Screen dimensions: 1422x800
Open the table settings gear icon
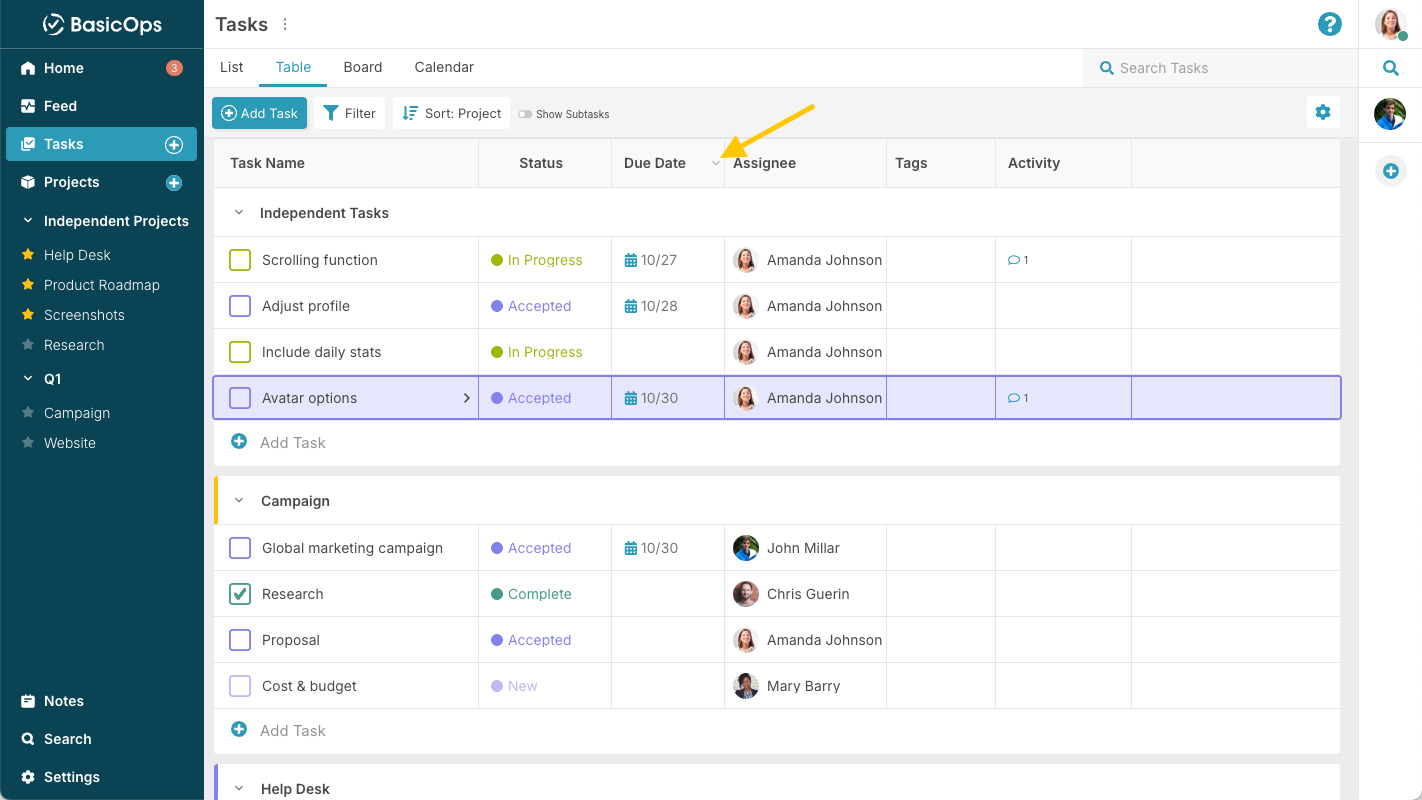coord(1323,112)
